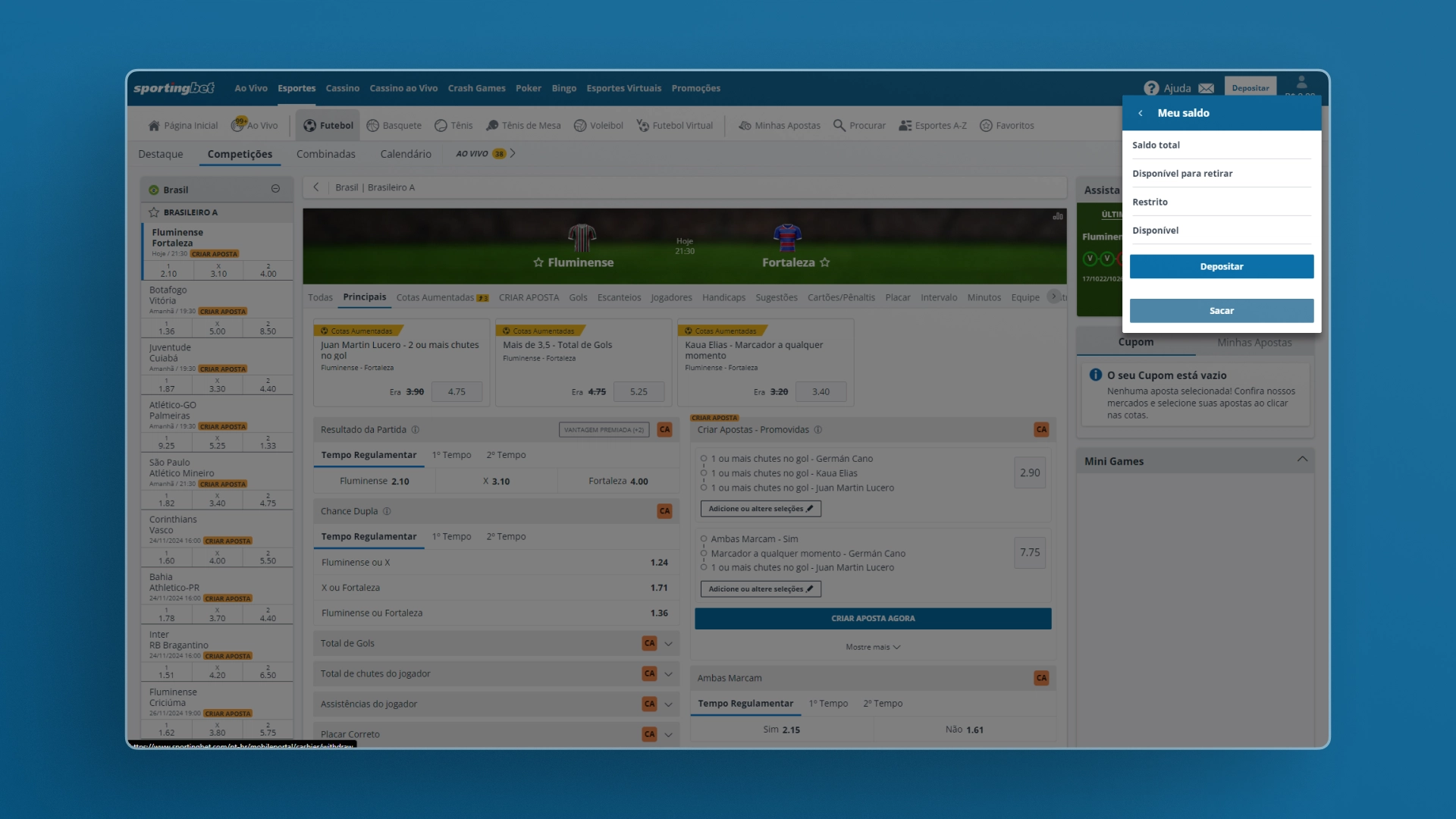Select Ambas Marcam Não 1.61
This screenshot has height=819, width=1456.
[x=965, y=730]
